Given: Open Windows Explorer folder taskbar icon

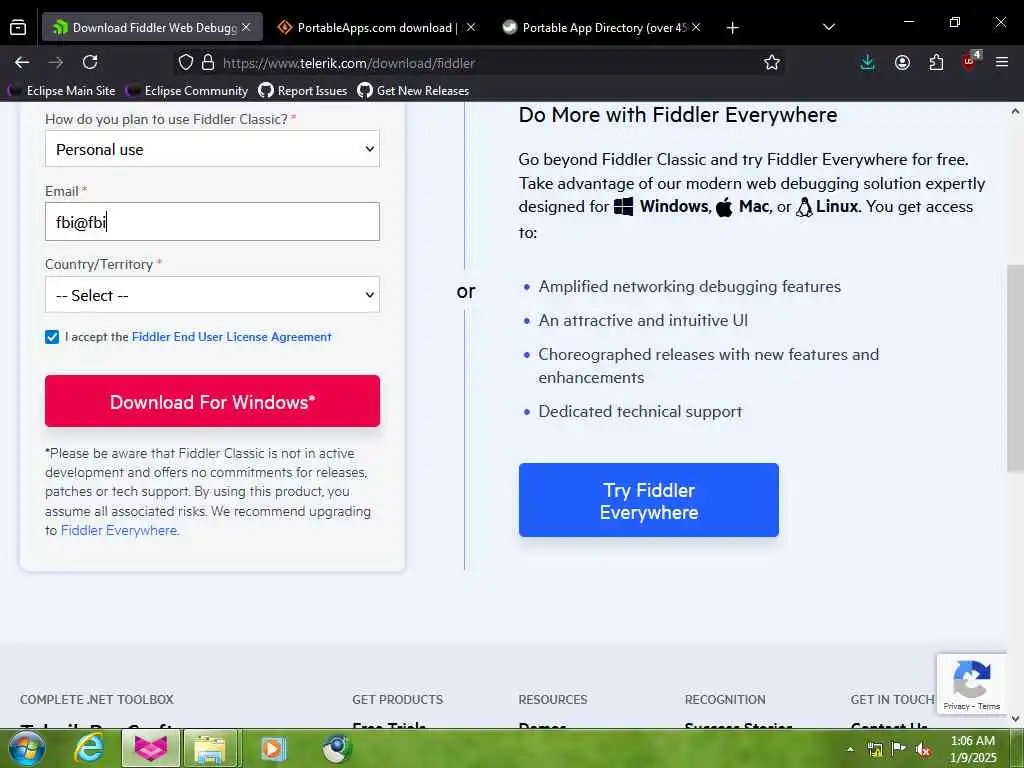Looking at the screenshot, I should pyautogui.click(x=210, y=748).
